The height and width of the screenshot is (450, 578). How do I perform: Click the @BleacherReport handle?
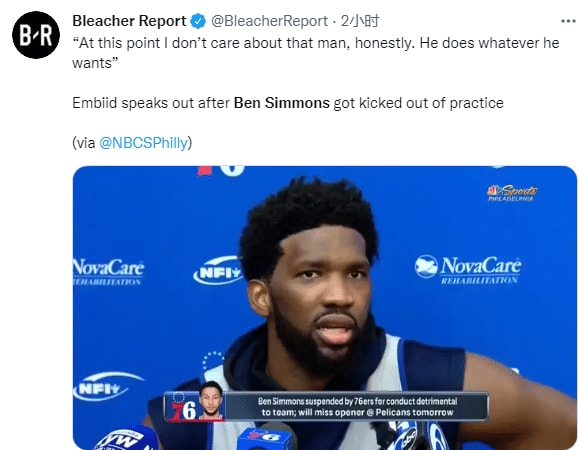tap(269, 21)
